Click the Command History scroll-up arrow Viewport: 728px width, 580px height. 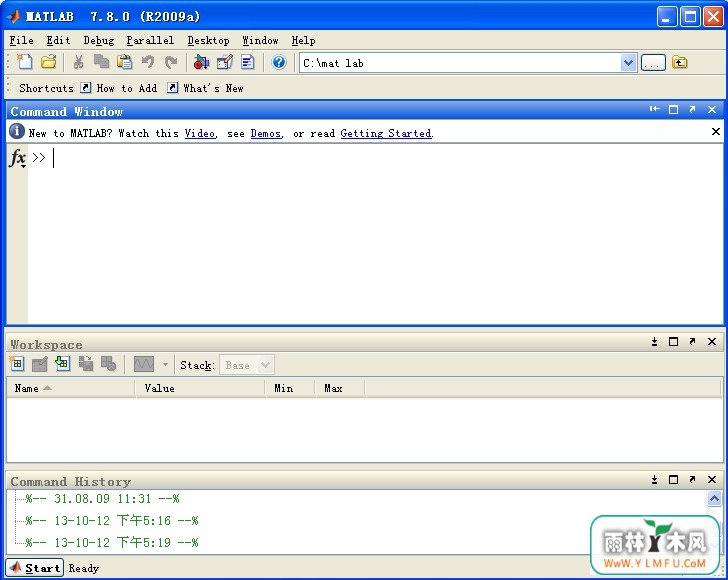[714, 498]
